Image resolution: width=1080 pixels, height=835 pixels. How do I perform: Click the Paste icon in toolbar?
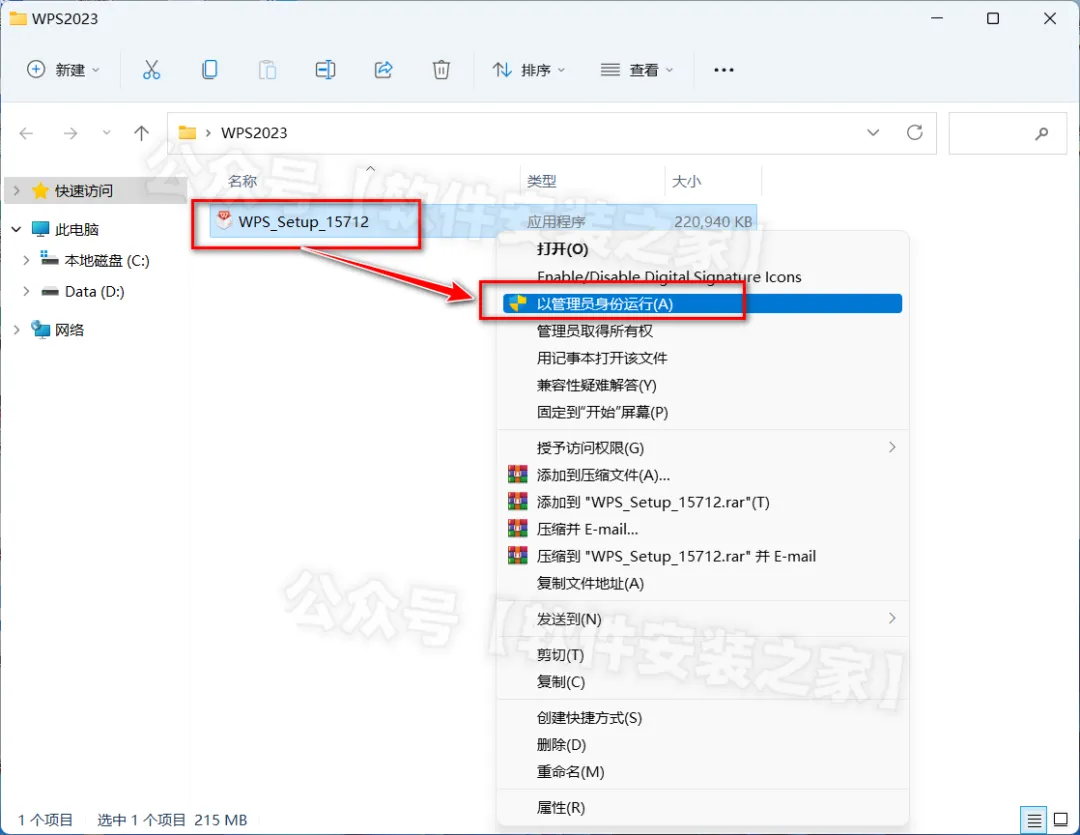coord(267,70)
